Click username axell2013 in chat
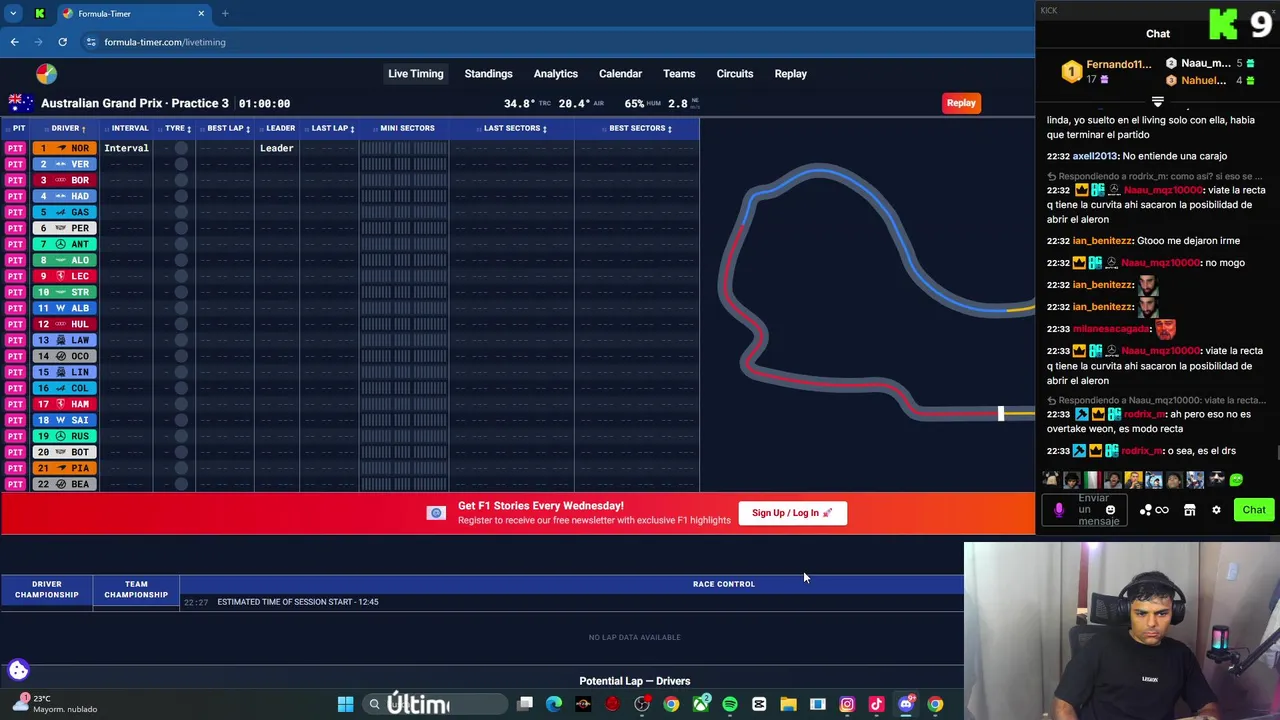This screenshot has width=1280, height=720. tap(1095, 156)
